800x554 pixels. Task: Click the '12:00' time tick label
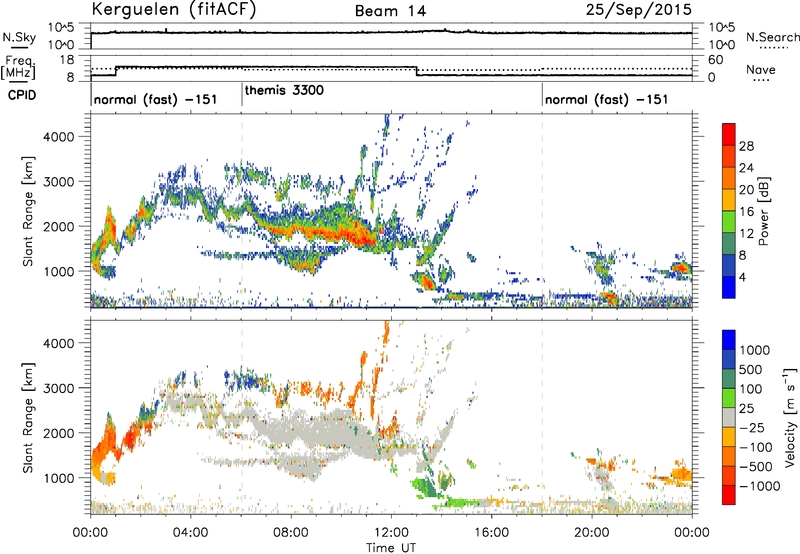(391, 533)
